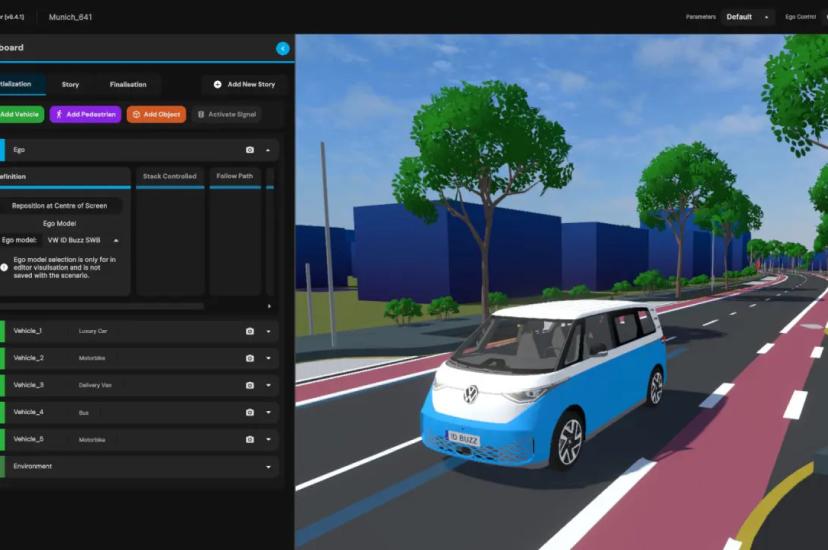This screenshot has height=550, width=828.
Task: Collapse the Ego row
Action: 268,150
